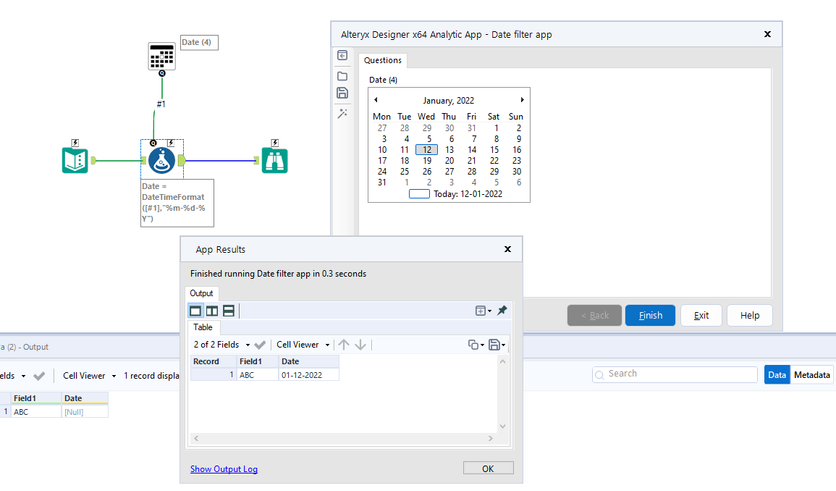Click the Exit button in Analytic App
This screenshot has height=491, width=836.
coord(701,316)
